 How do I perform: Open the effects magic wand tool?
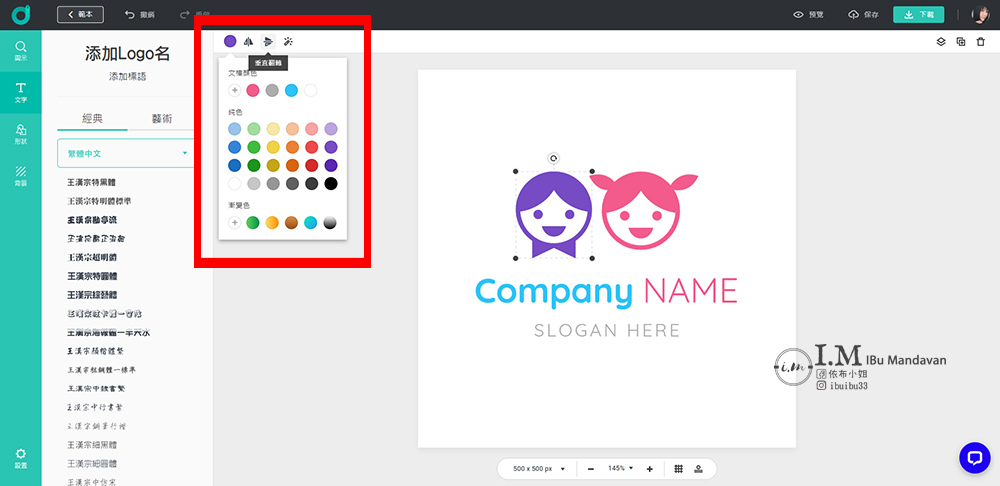click(288, 41)
